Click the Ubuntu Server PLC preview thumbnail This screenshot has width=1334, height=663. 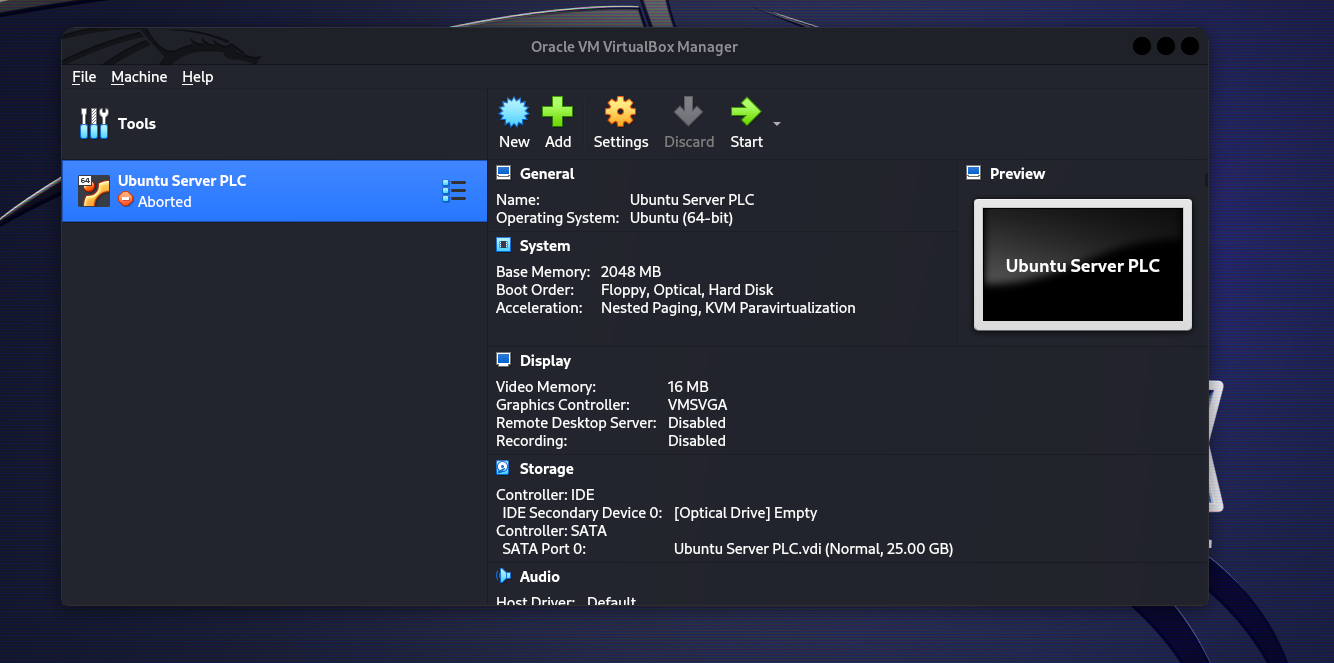1083,265
